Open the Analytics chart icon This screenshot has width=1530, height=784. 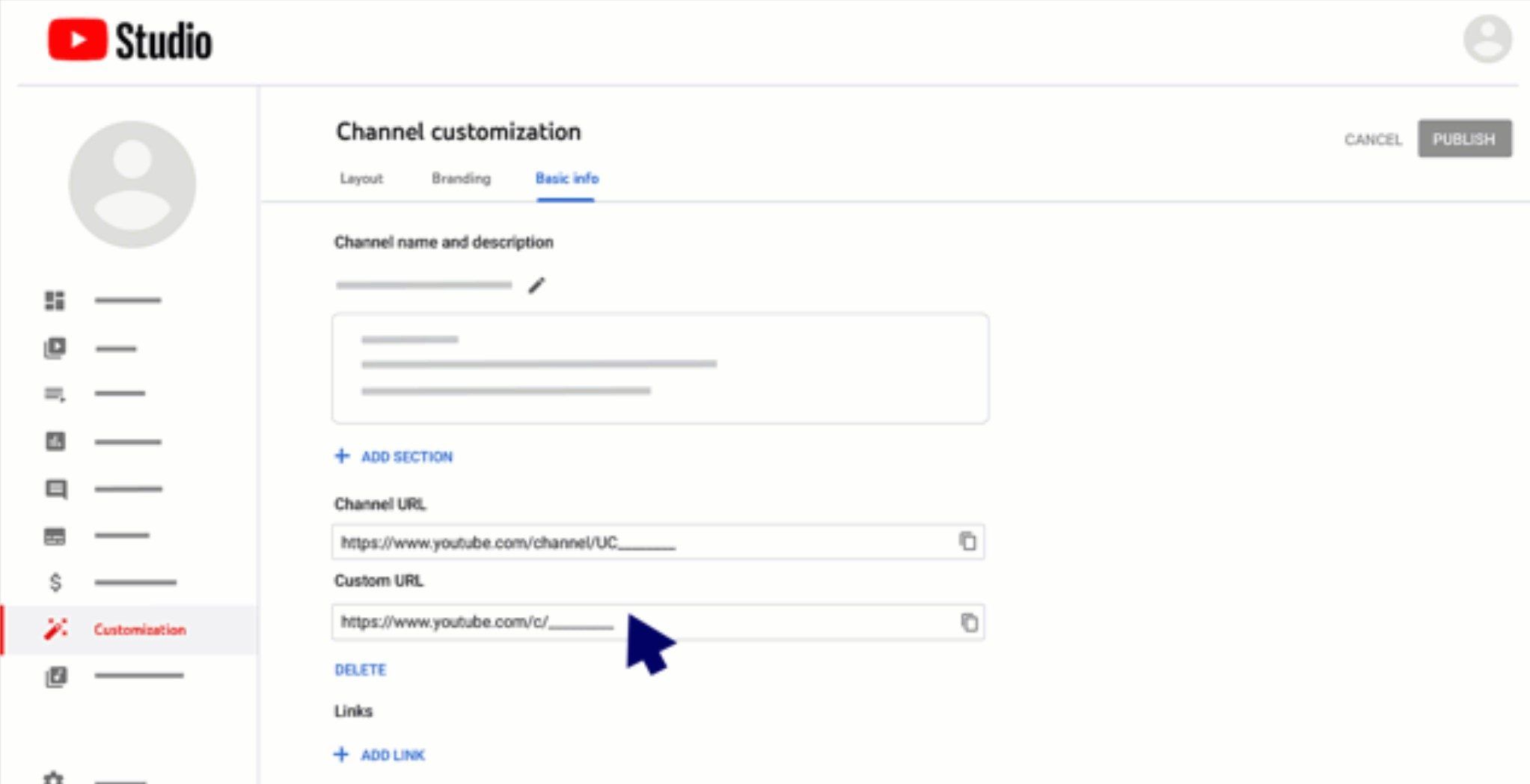[55, 441]
